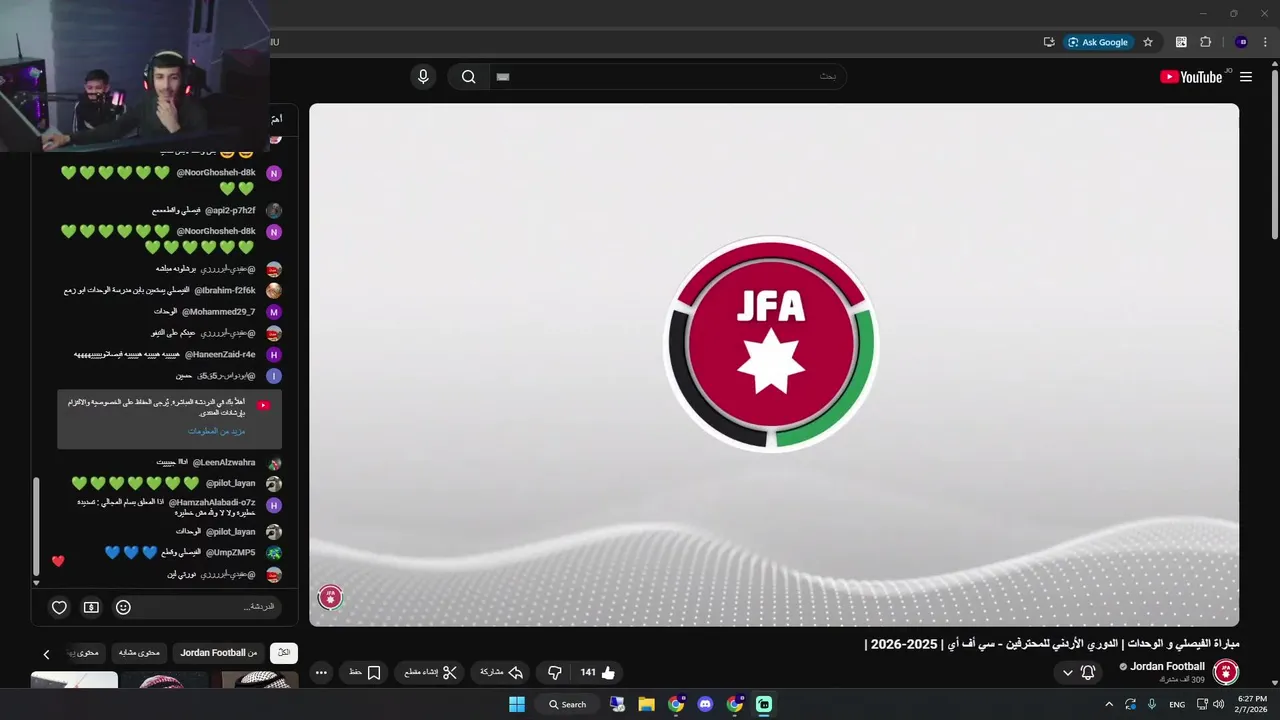Click the voice search microphone icon
The image size is (1280, 720).
(x=423, y=77)
